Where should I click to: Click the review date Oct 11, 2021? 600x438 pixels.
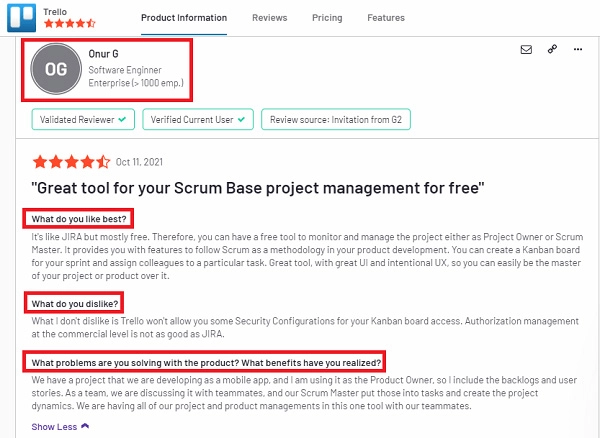coord(139,162)
